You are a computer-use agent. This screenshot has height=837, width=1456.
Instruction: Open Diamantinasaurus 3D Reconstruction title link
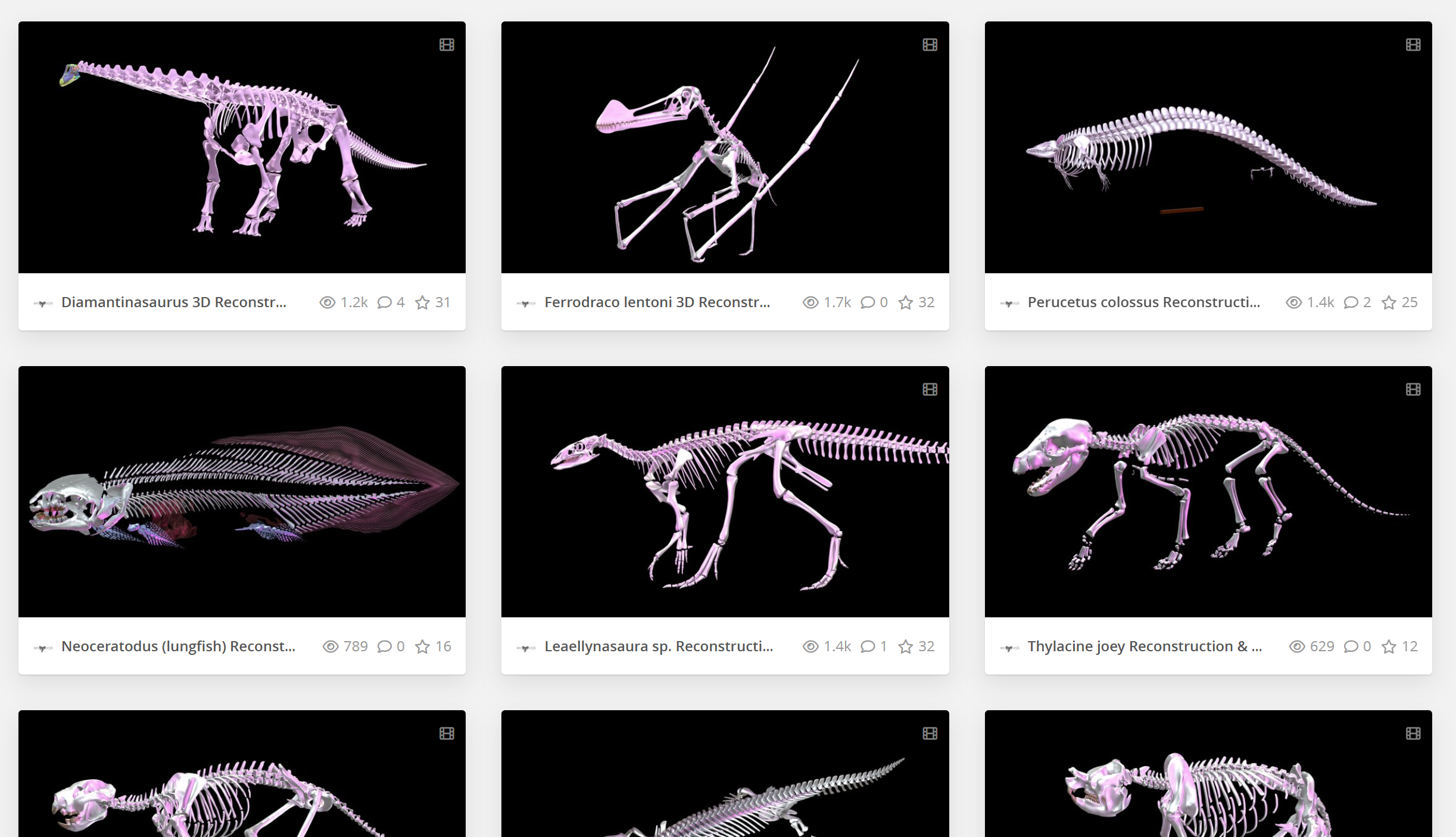[x=173, y=302]
